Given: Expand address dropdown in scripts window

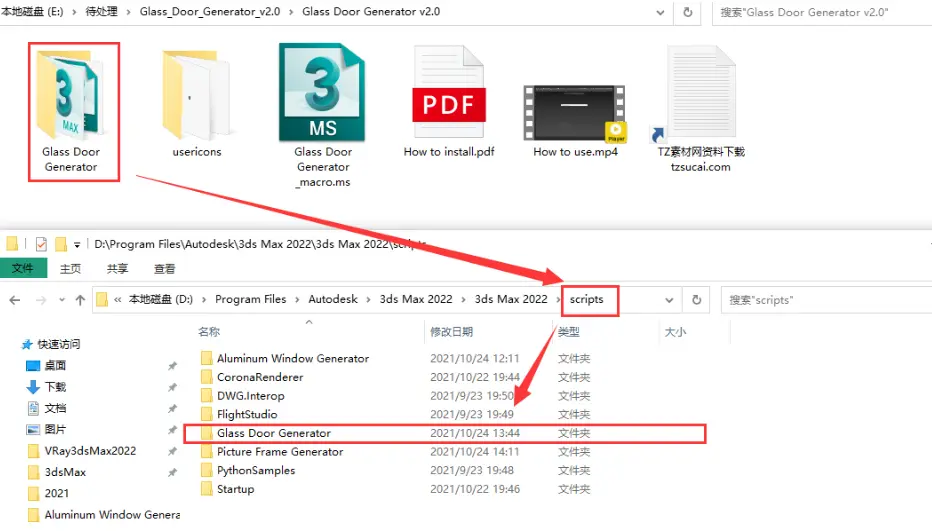Looking at the screenshot, I should [669, 300].
